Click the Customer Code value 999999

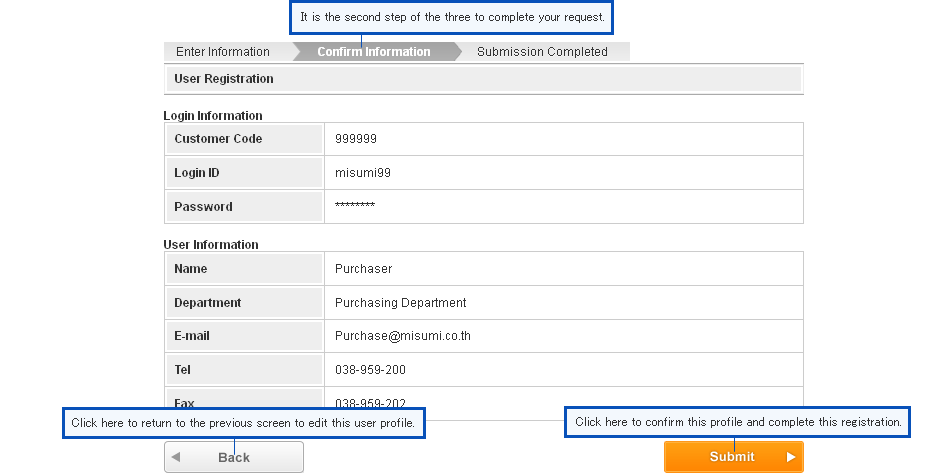[x=356, y=139]
